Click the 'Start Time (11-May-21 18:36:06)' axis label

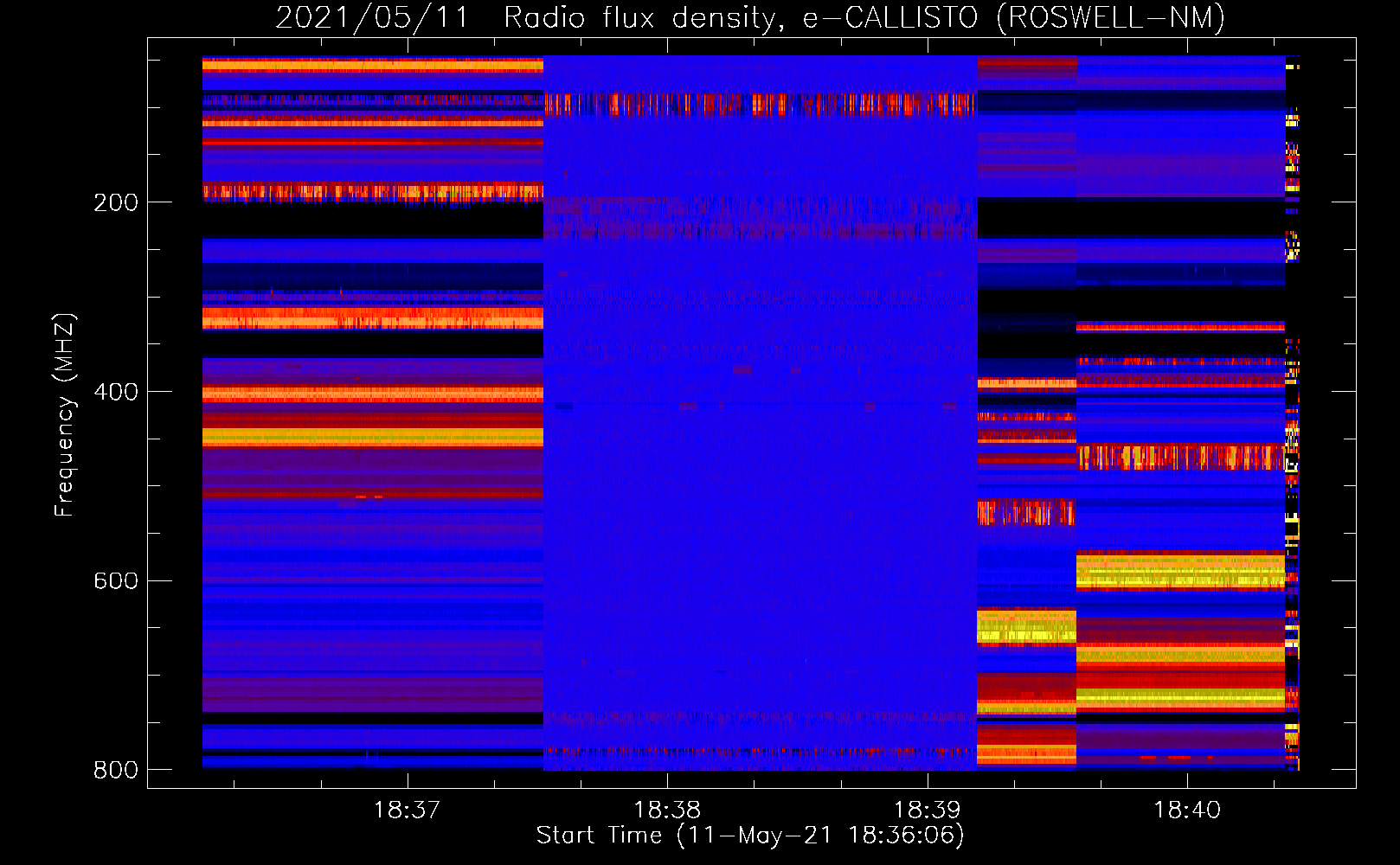point(750,836)
